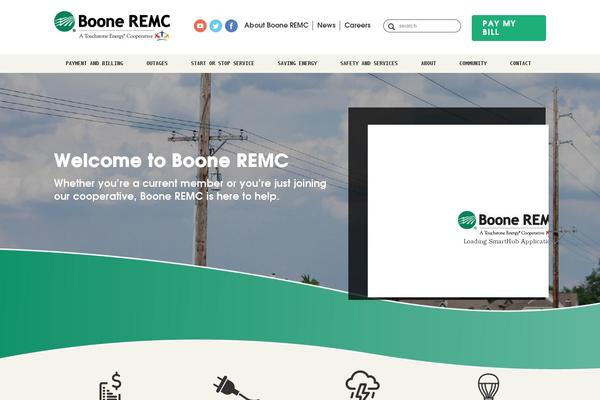
Task: Click the light bulb icon
Action: (x=488, y=387)
